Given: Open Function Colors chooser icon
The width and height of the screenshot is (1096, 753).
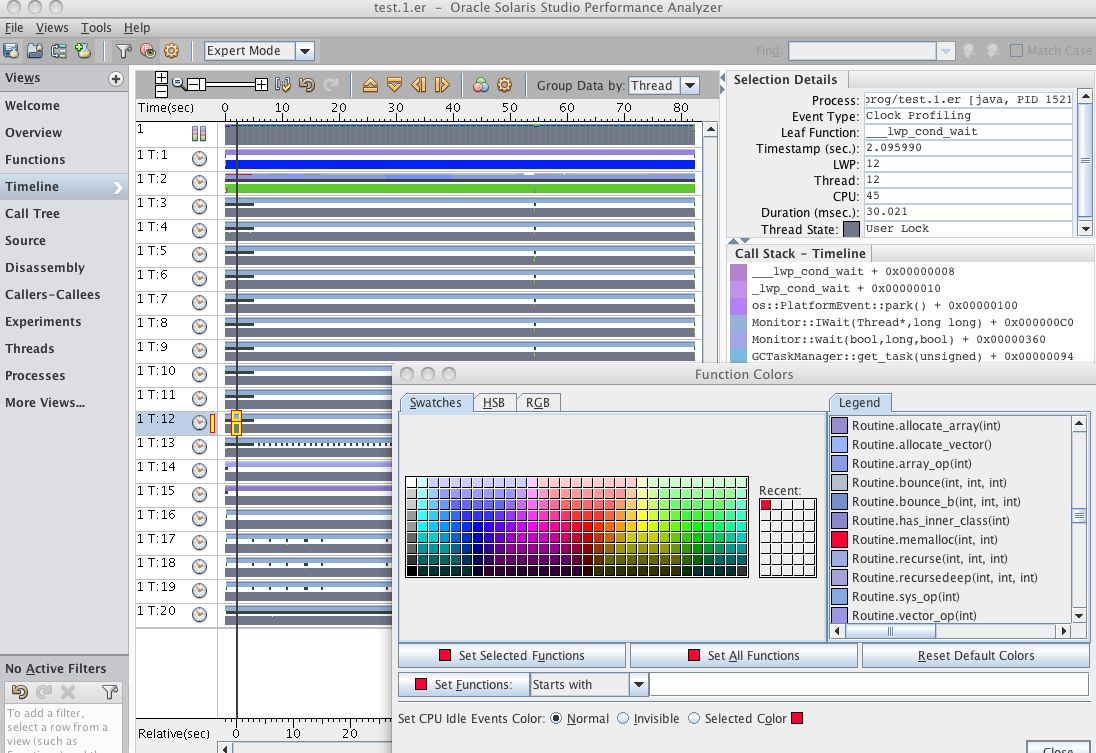Looking at the screenshot, I should [481, 85].
